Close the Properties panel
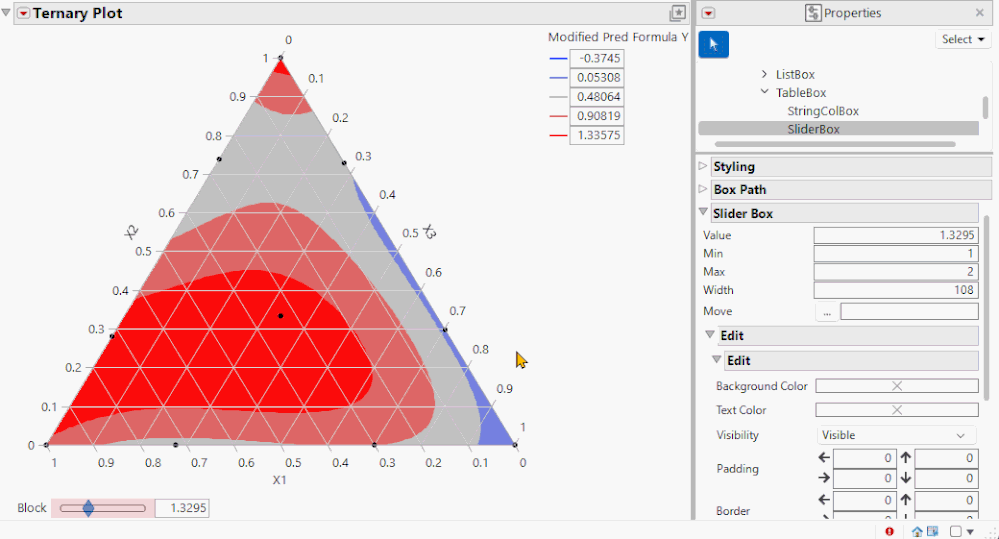This screenshot has width=999, height=539. [x=979, y=13]
